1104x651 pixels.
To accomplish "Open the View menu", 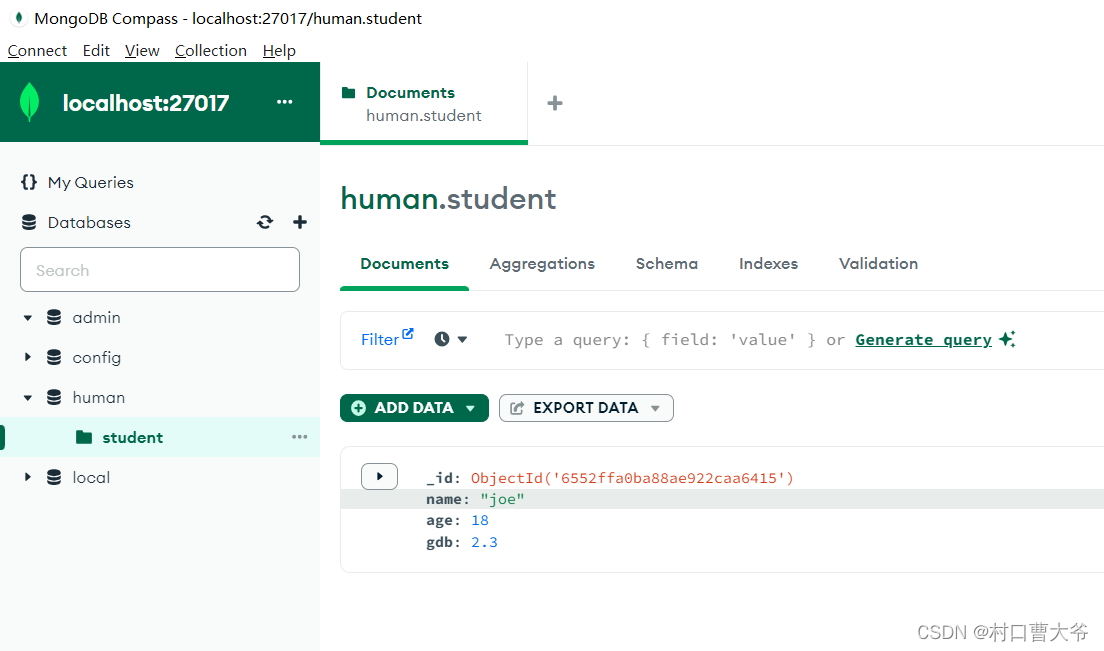I will coord(142,51).
